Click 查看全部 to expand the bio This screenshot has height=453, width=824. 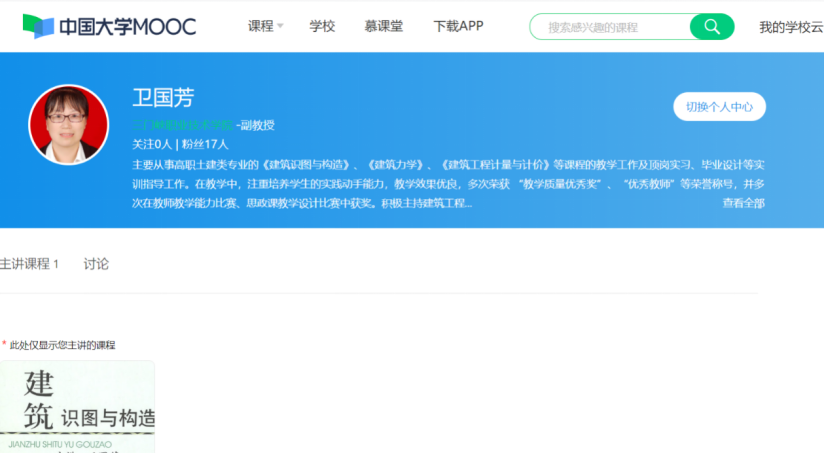click(x=743, y=203)
